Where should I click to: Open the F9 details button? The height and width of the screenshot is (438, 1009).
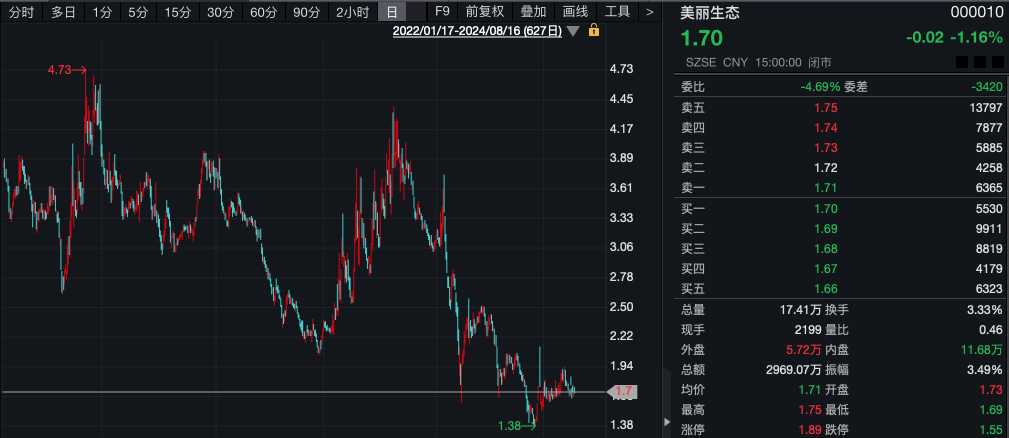(x=442, y=12)
